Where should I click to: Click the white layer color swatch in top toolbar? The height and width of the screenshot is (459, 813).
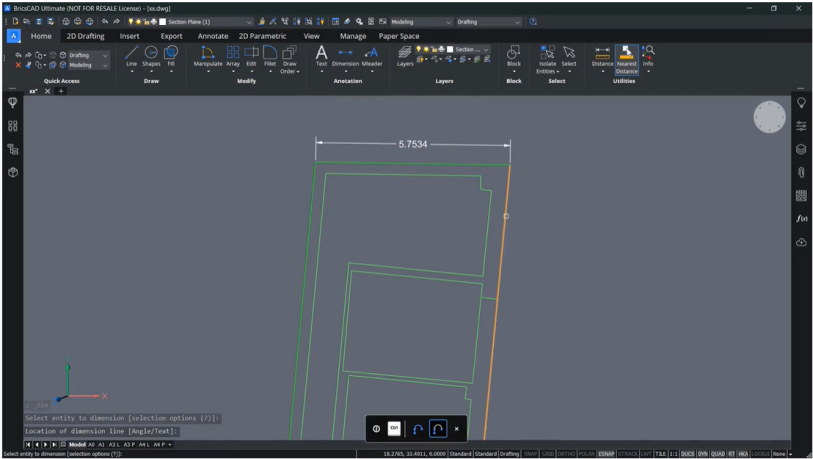pyautogui.click(x=162, y=22)
